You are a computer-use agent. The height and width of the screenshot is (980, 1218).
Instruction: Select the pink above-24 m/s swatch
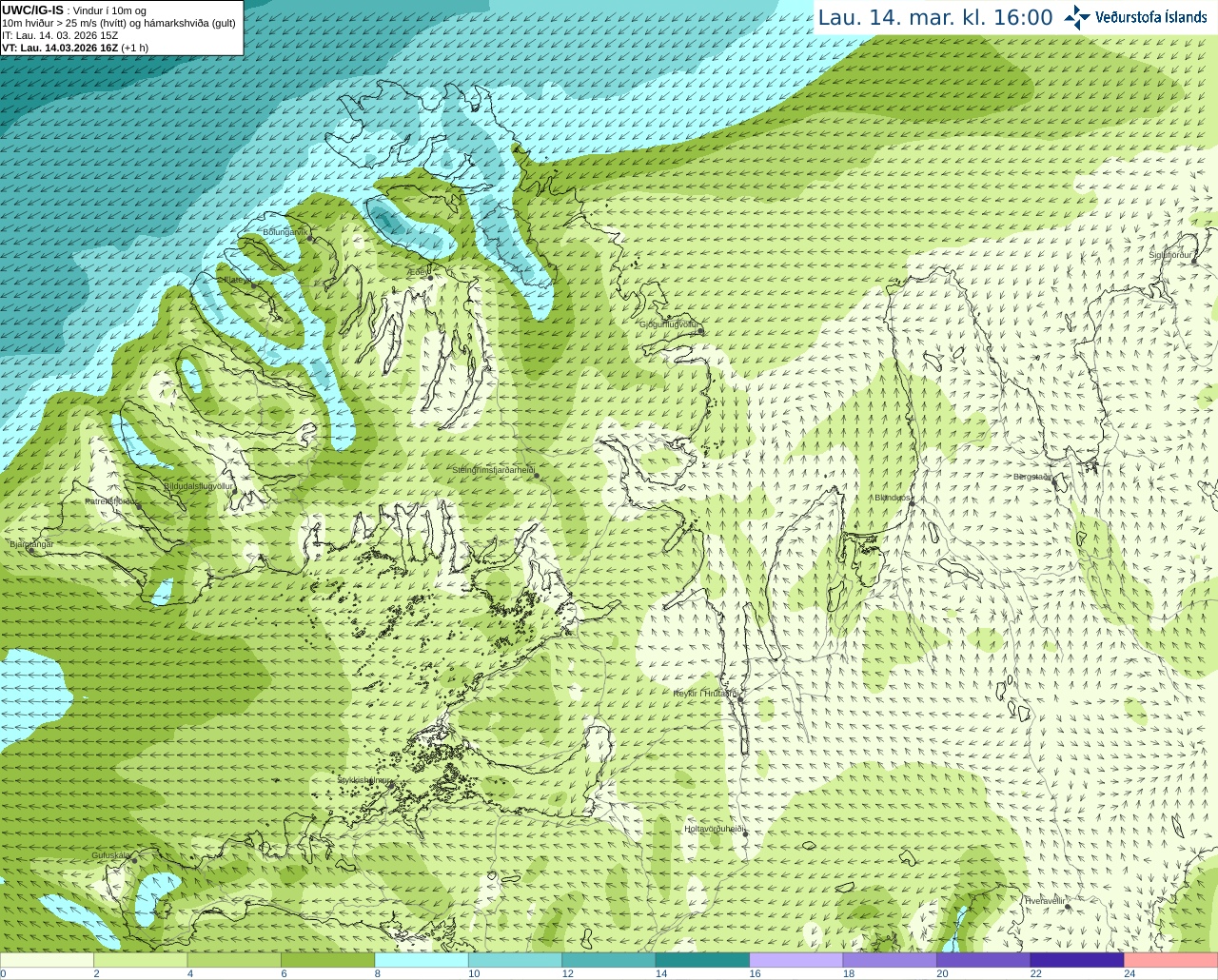pyautogui.click(x=1171, y=960)
